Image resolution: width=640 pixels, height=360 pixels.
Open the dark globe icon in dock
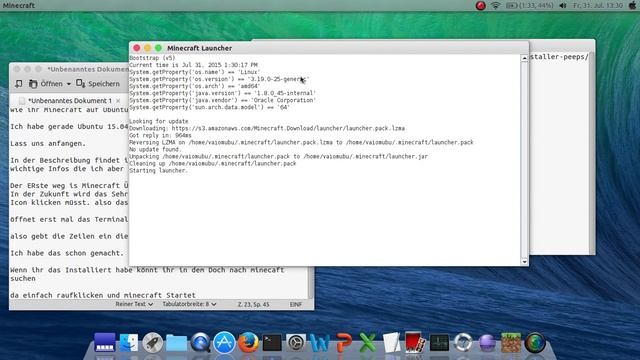(535, 342)
